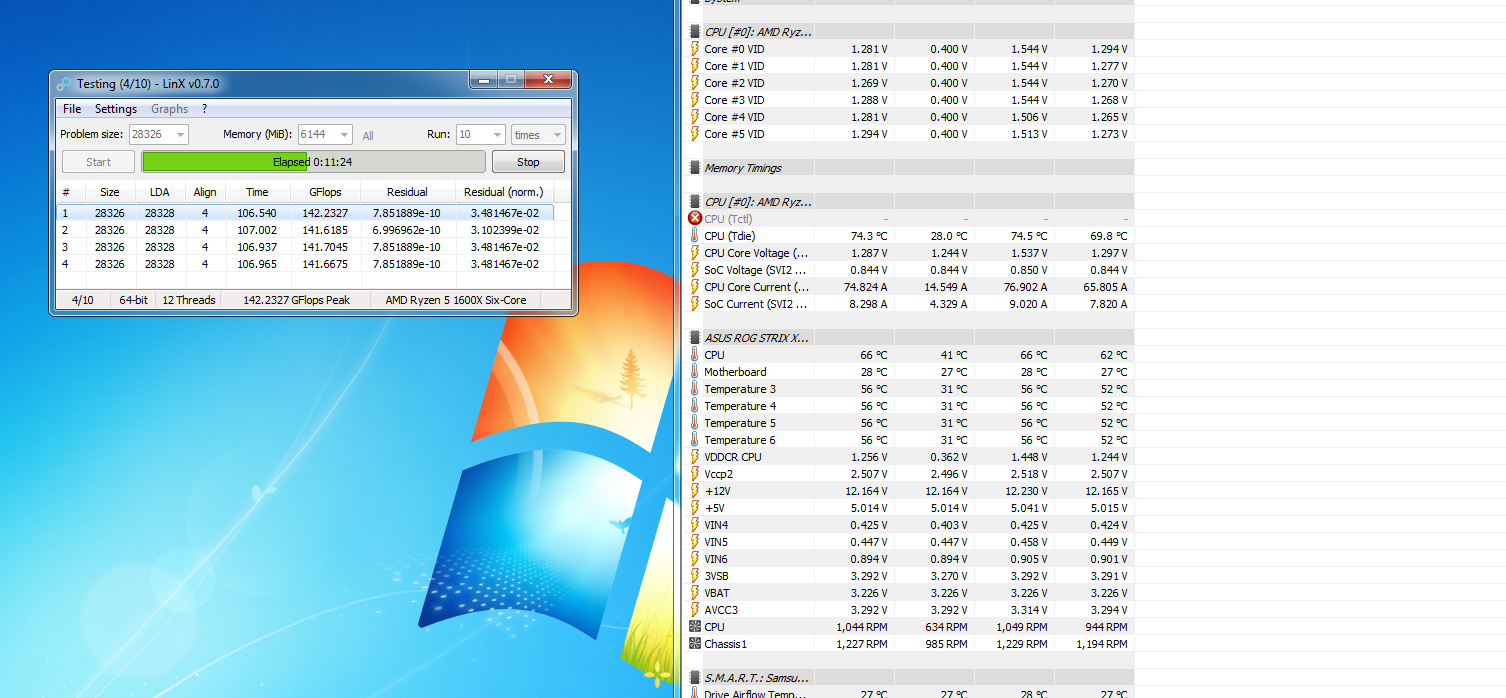This screenshot has height=698, width=1506.
Task: Click the Temperature 6 thermometer icon
Action: pyautogui.click(x=695, y=440)
